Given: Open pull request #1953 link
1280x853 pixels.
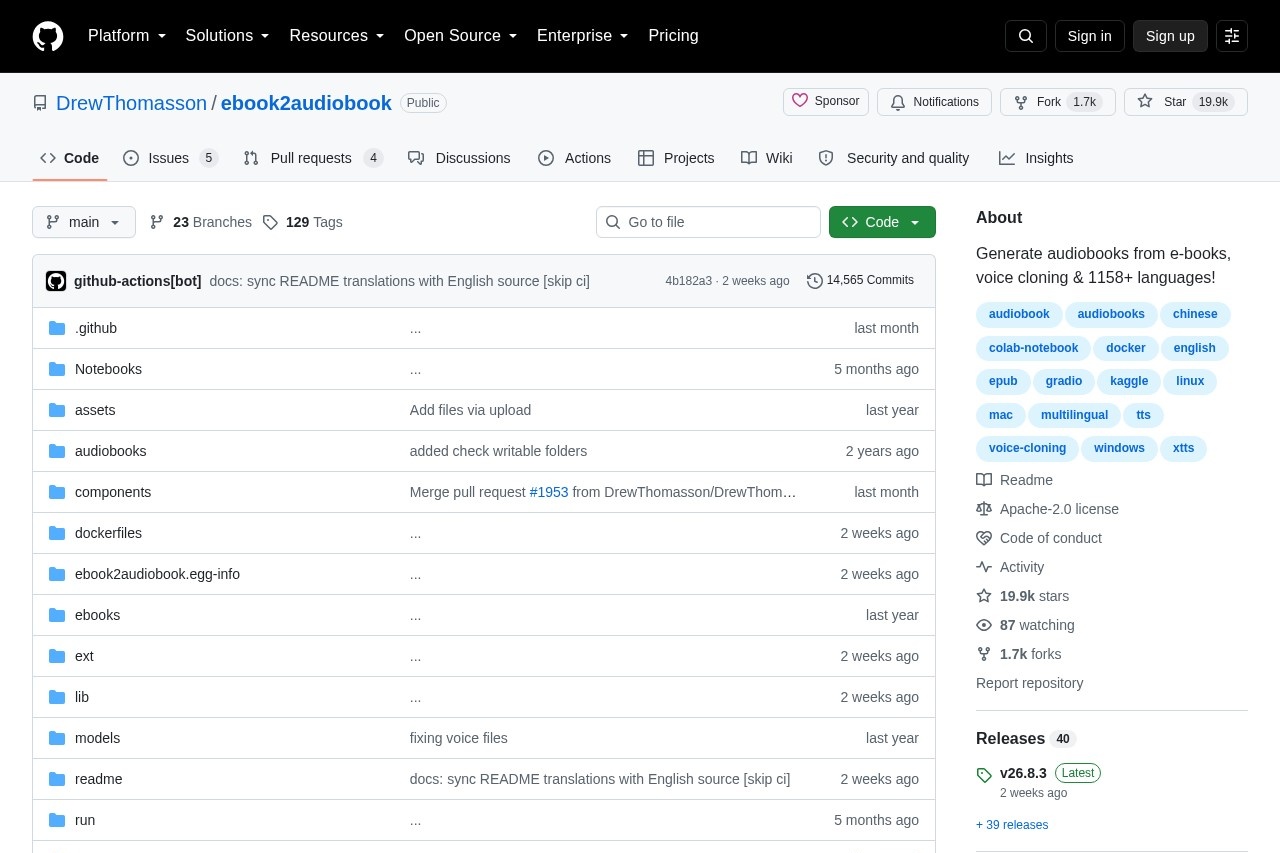Looking at the screenshot, I should [x=549, y=492].
